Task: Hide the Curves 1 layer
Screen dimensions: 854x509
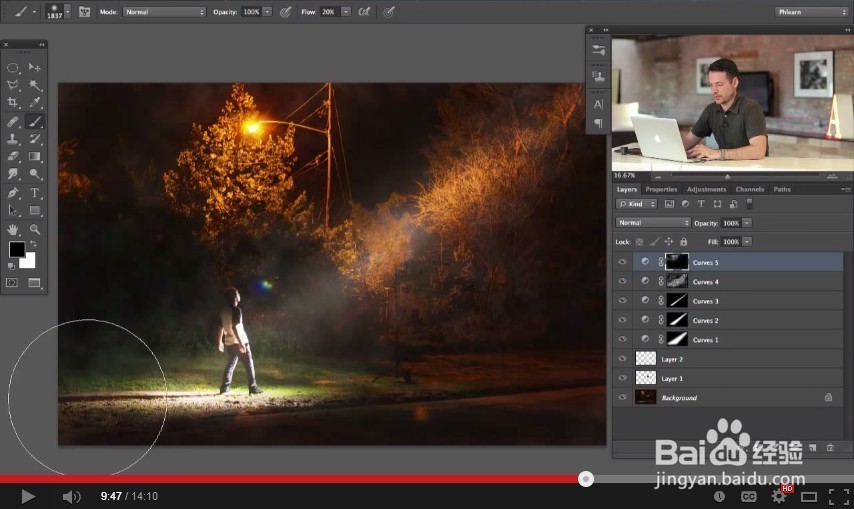Action: click(x=622, y=339)
